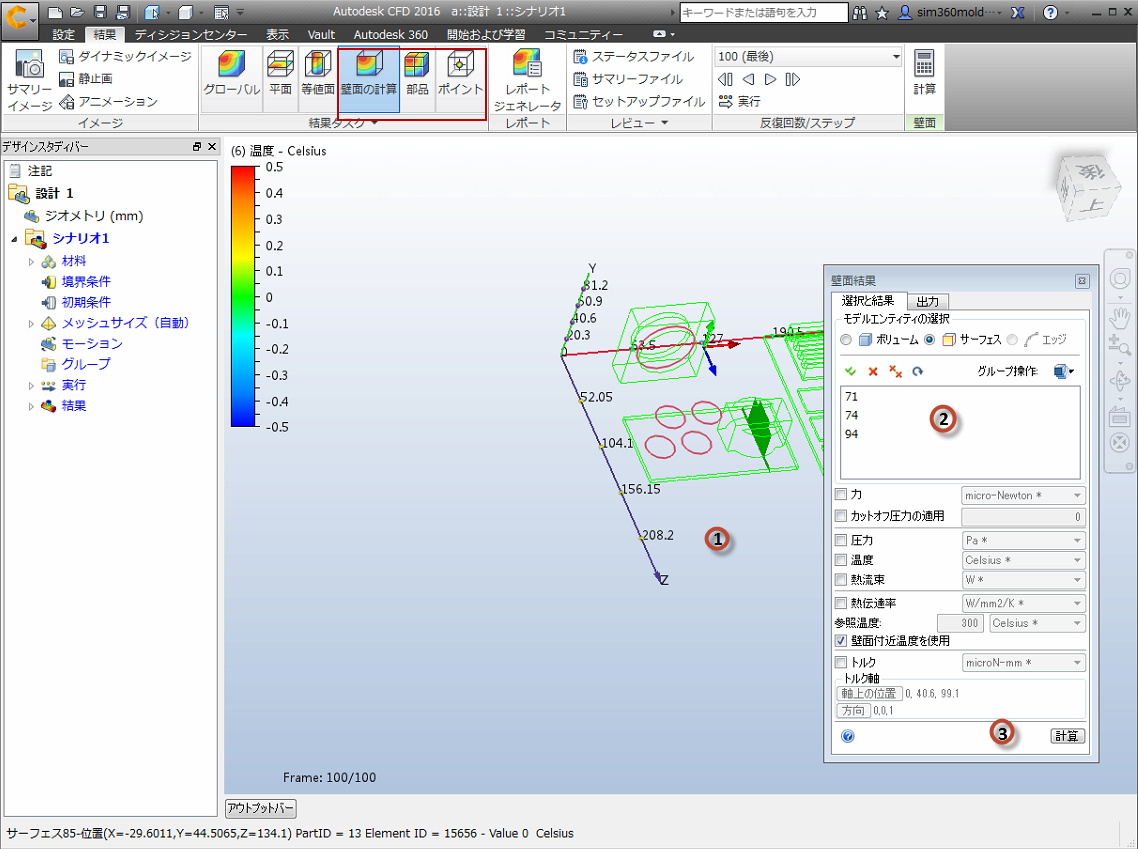Open the 表示 ribbon tab
Image resolution: width=1138 pixels, height=849 pixels.
click(x=277, y=34)
